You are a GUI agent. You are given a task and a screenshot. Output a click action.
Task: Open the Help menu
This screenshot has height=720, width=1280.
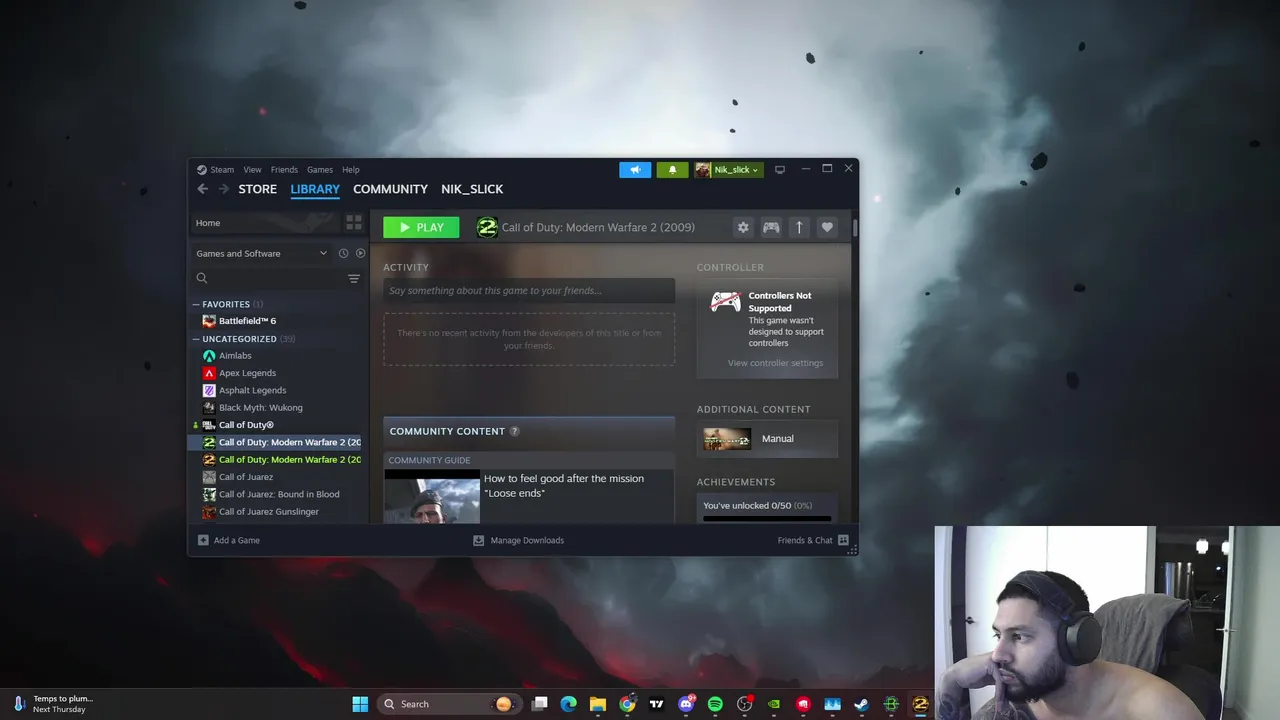[350, 170]
